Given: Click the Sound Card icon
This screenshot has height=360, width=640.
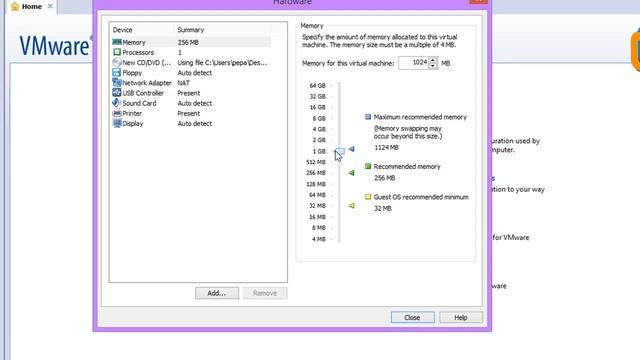Looking at the screenshot, I should pyautogui.click(x=117, y=103).
